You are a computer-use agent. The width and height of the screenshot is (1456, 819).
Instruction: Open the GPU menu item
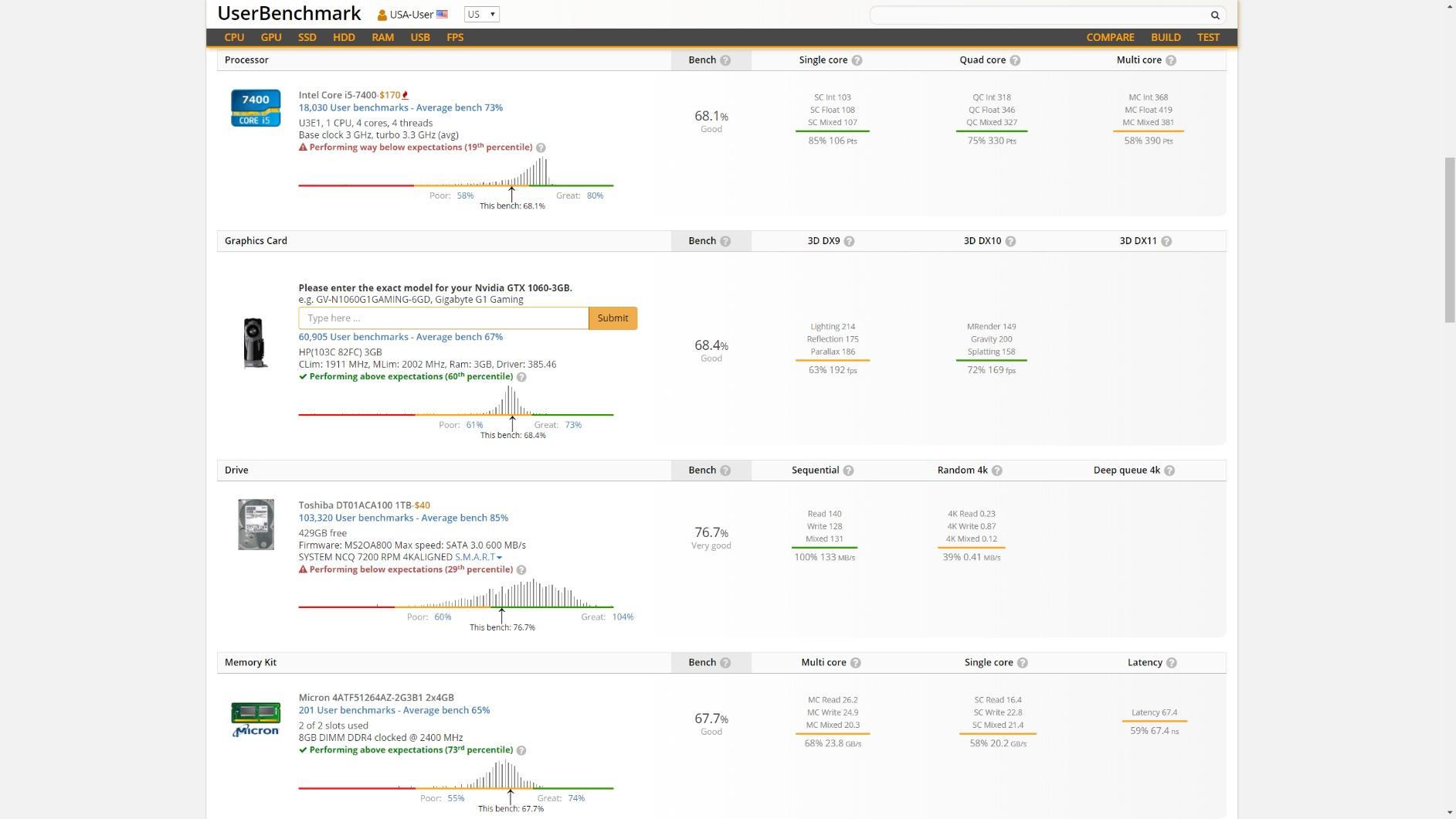[270, 37]
